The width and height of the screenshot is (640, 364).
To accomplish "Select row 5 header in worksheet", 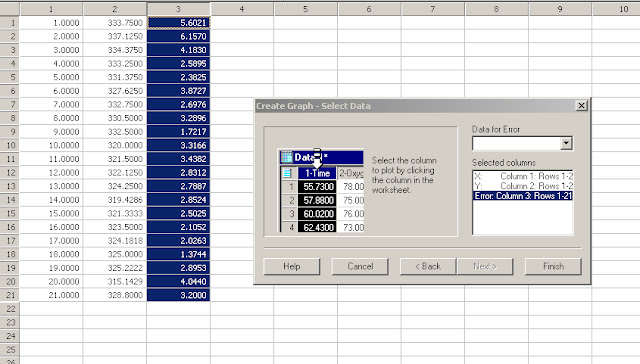I will tap(10, 77).
